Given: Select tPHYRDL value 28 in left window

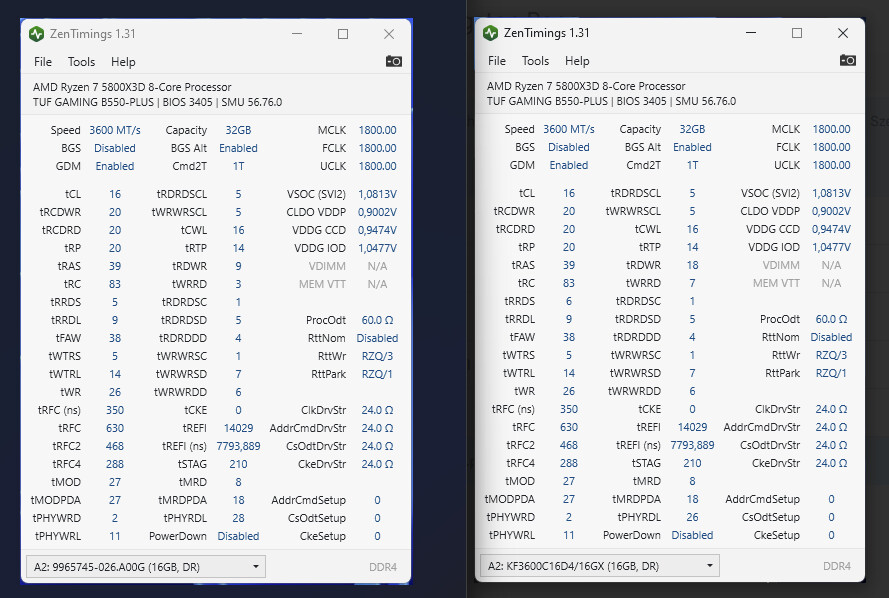Looking at the screenshot, I should 238,518.
